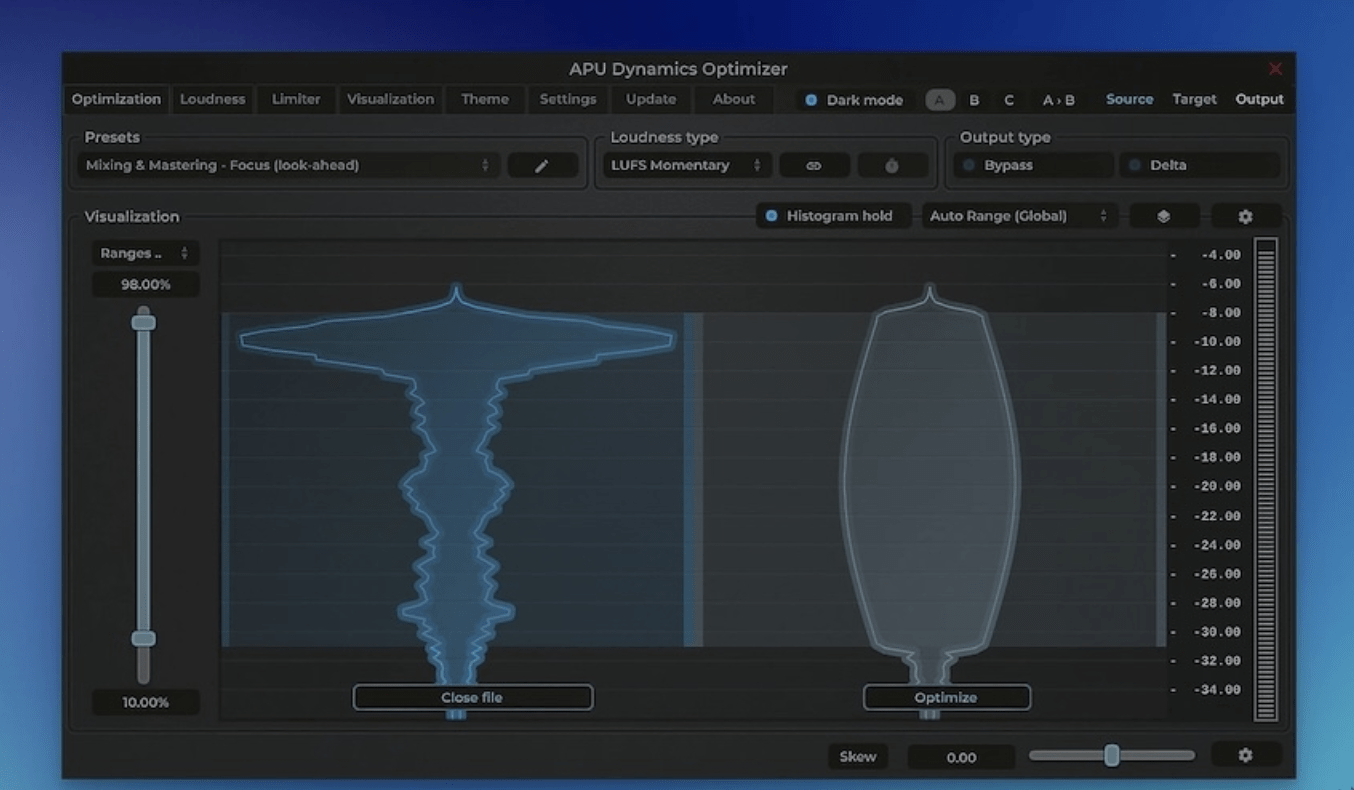The height and width of the screenshot is (790, 1354).
Task: Open the visualization layers icon
Action: pyautogui.click(x=1164, y=215)
